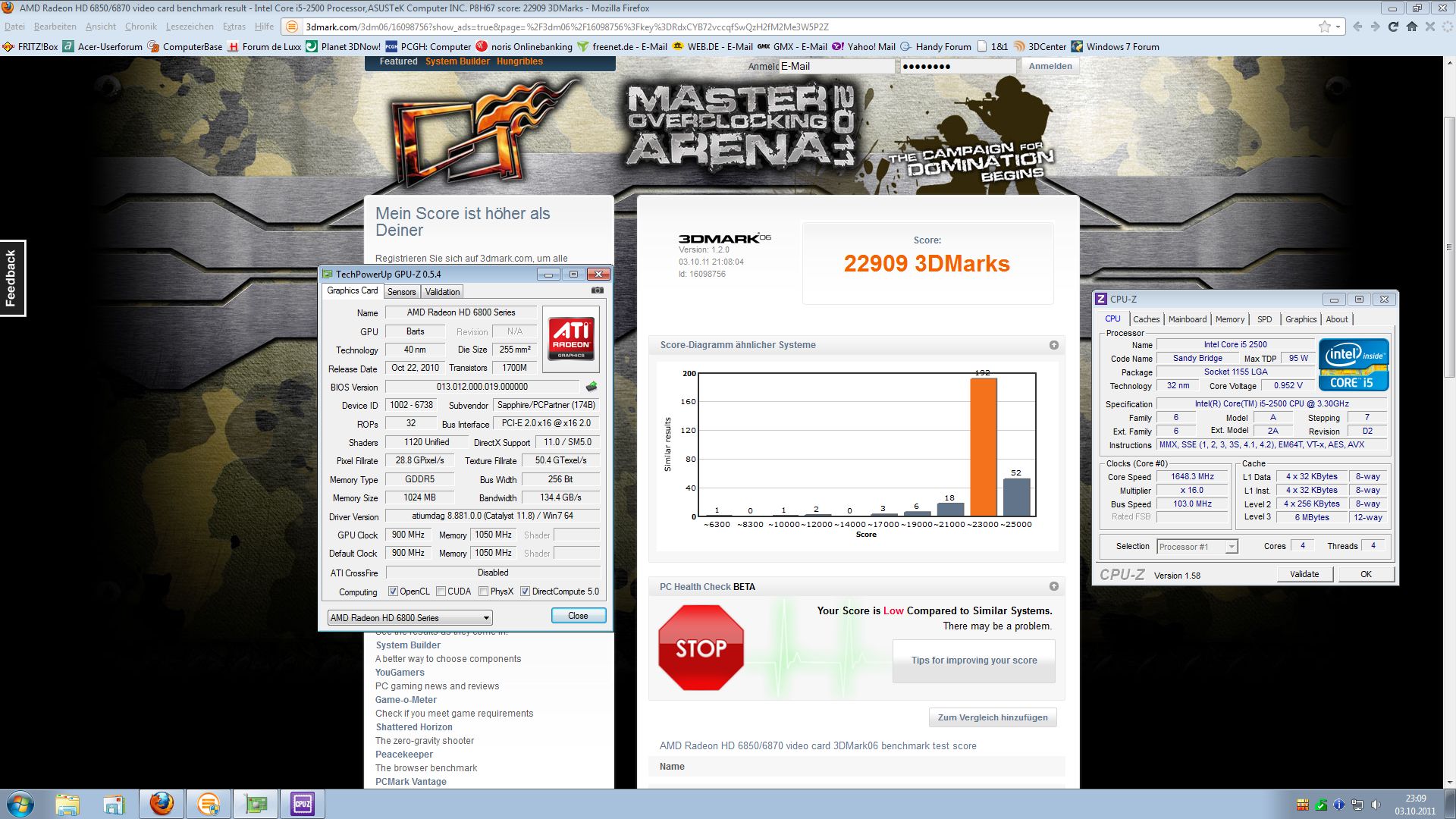Click the site identity icon in address bar
1456x819 pixels.
click(292, 27)
